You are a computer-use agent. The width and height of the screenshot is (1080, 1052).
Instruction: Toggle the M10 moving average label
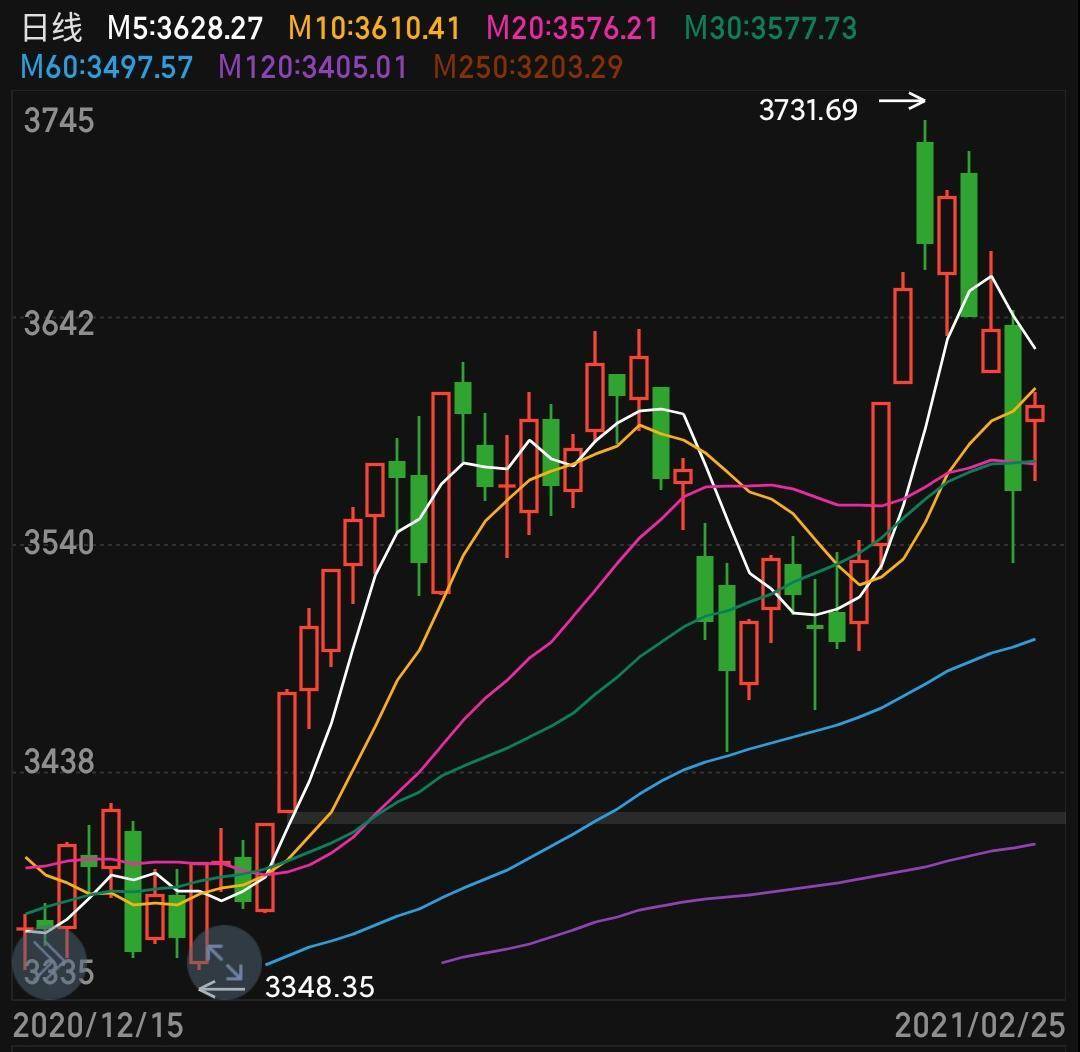tap(374, 28)
